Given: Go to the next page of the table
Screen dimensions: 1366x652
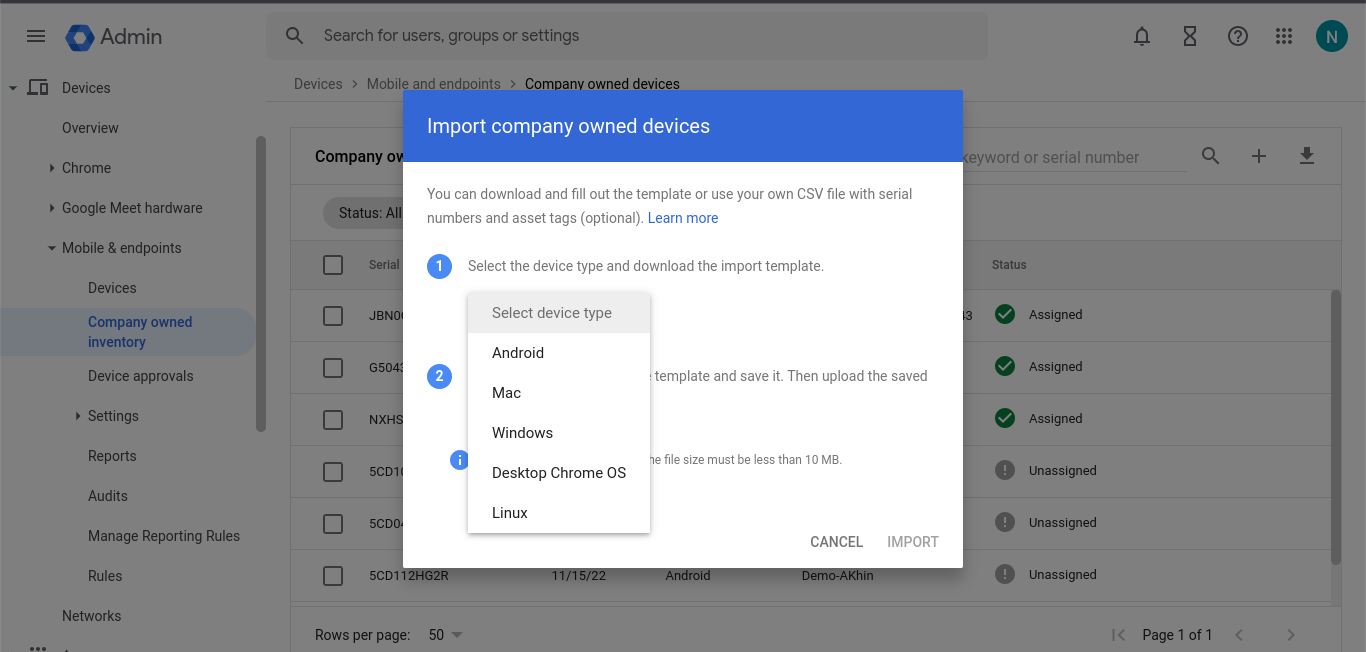Looking at the screenshot, I should (1291, 635).
